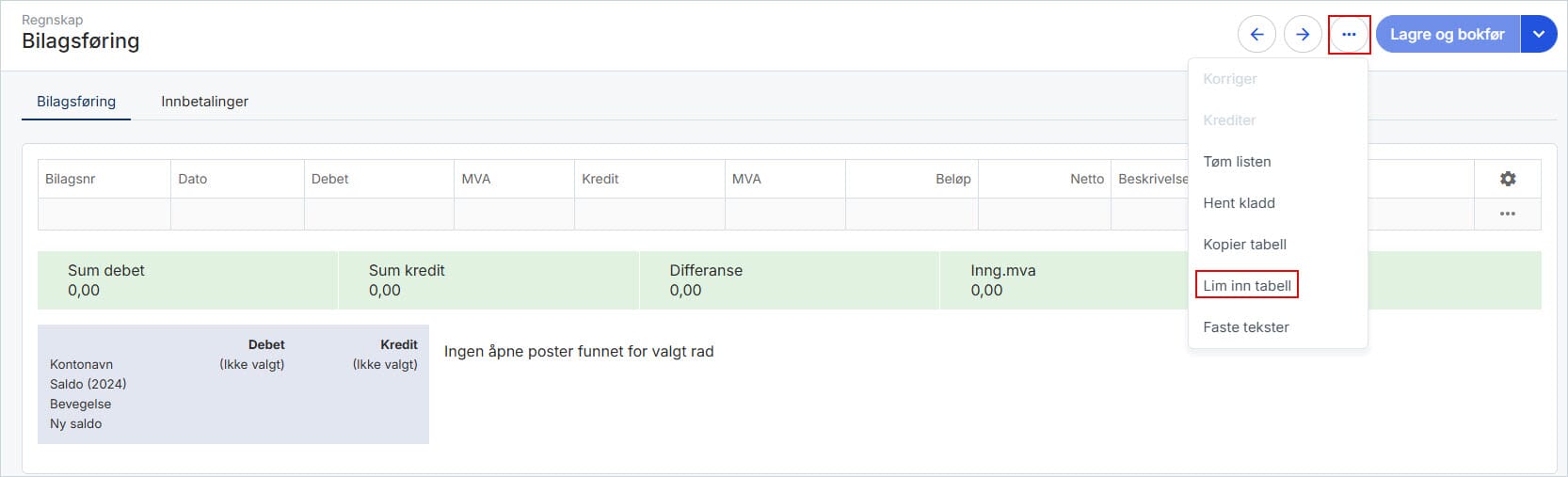Click the Dato cell in first row
Viewport: 1568px width, 477px height.
point(237,215)
